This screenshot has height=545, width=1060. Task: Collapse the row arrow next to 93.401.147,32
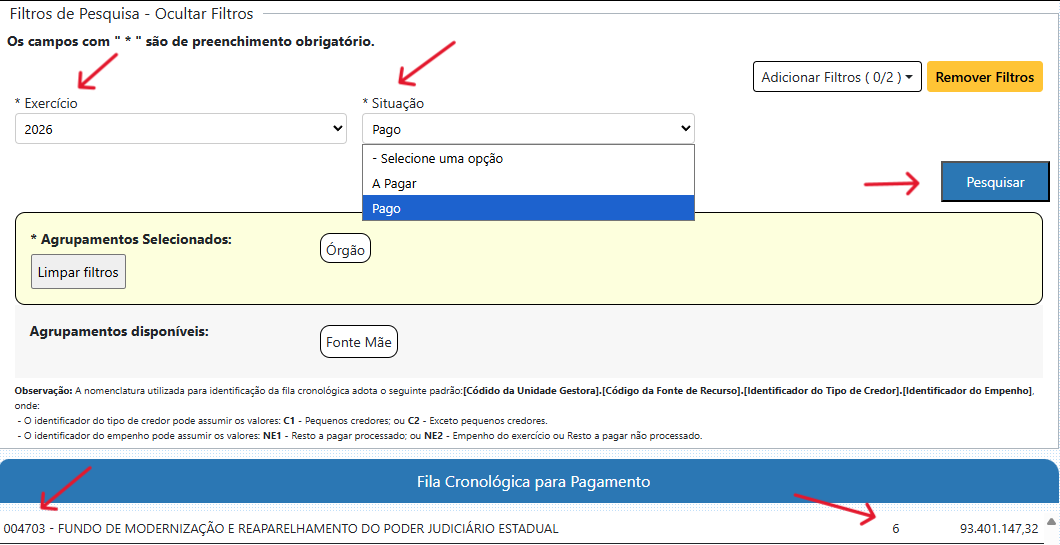tap(1050, 521)
